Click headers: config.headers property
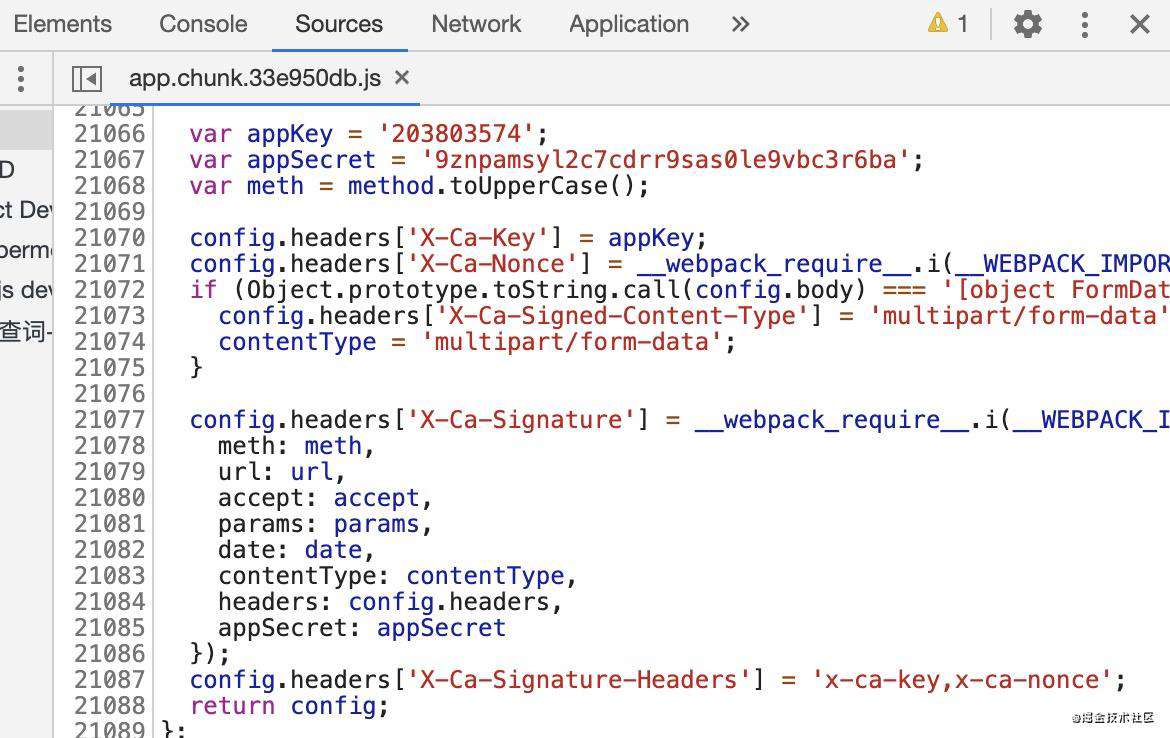 (390, 601)
